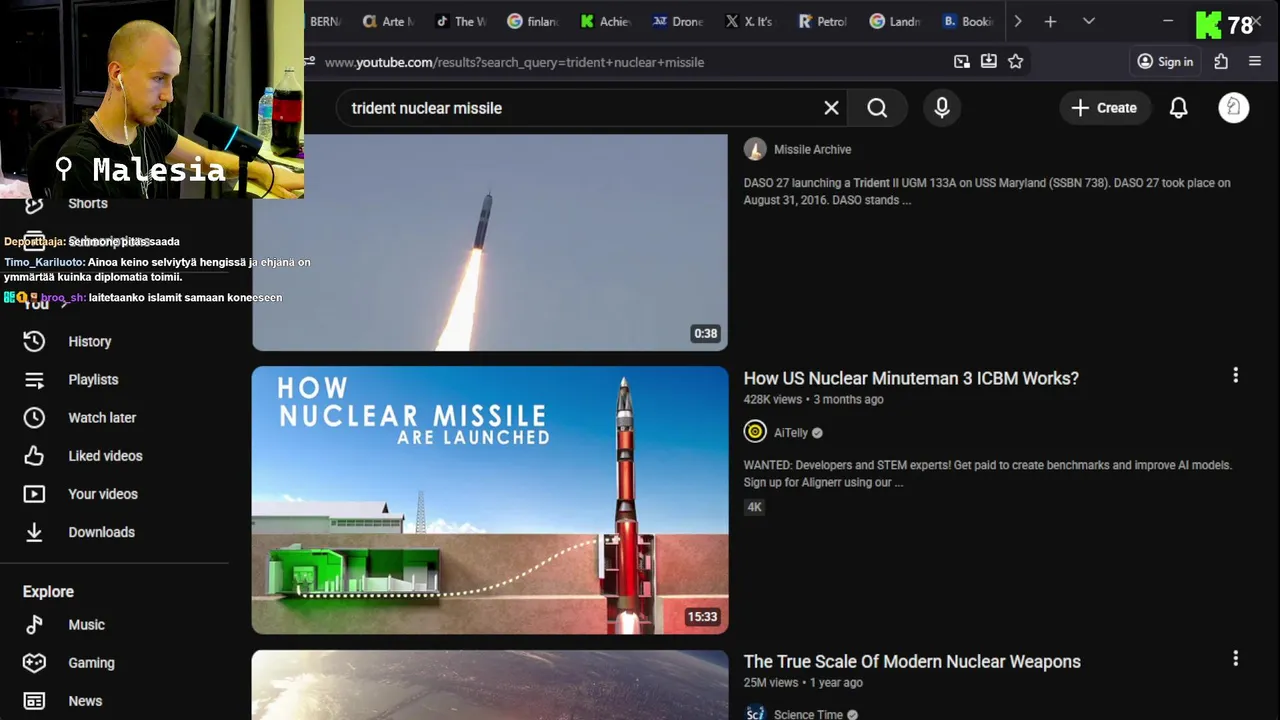Start voice search with microphone icon
The width and height of the screenshot is (1280, 720).
click(942, 108)
